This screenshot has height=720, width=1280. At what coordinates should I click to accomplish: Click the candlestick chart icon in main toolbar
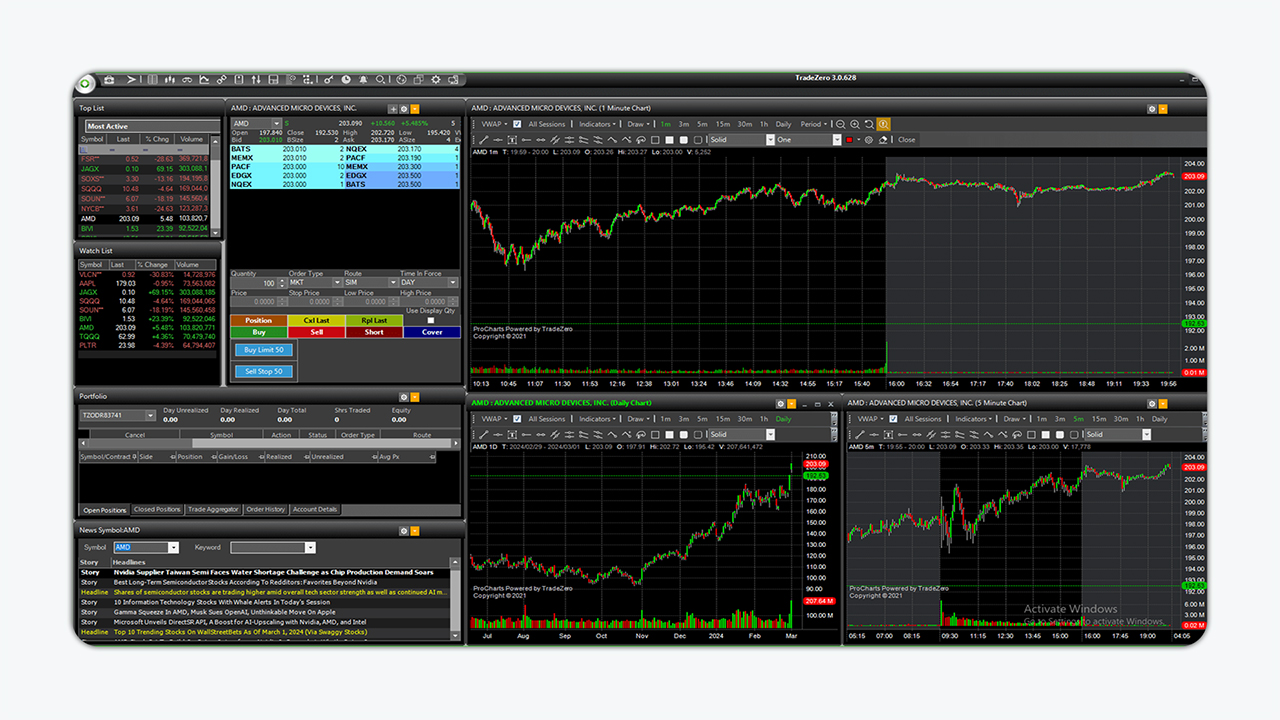point(169,80)
